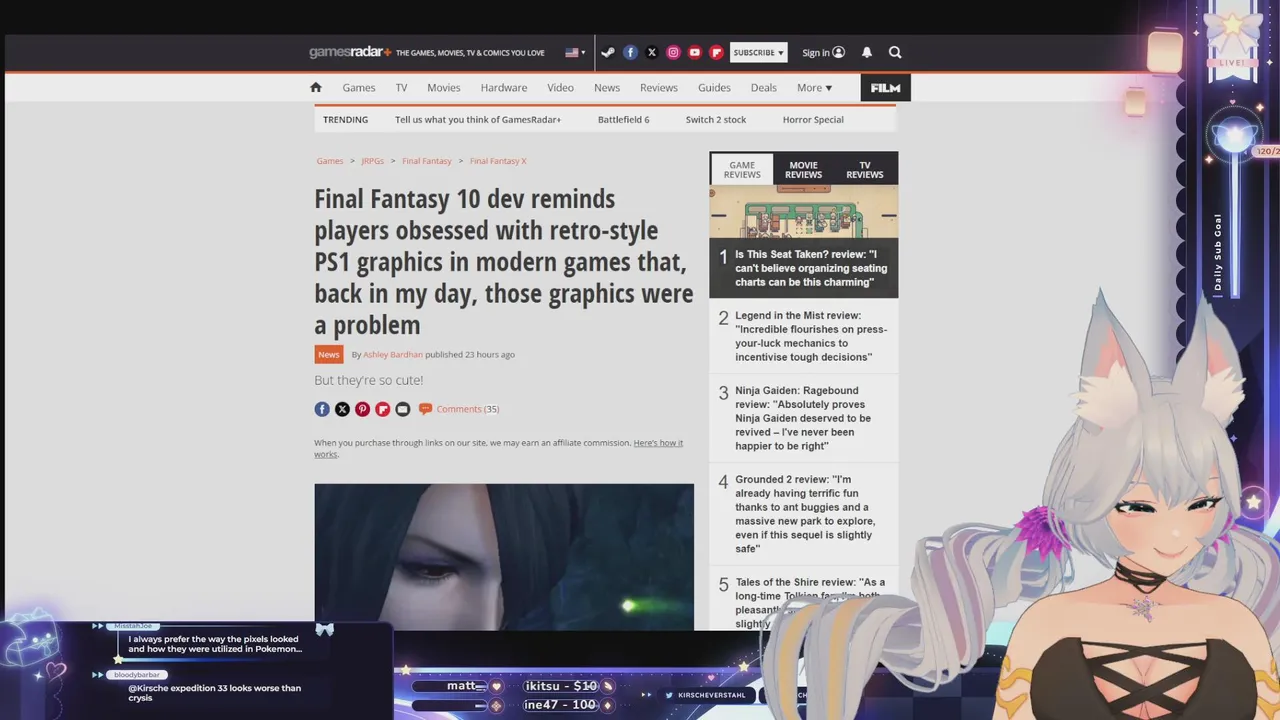
Task: Share the article on Flipboard
Action: pyautogui.click(x=382, y=409)
